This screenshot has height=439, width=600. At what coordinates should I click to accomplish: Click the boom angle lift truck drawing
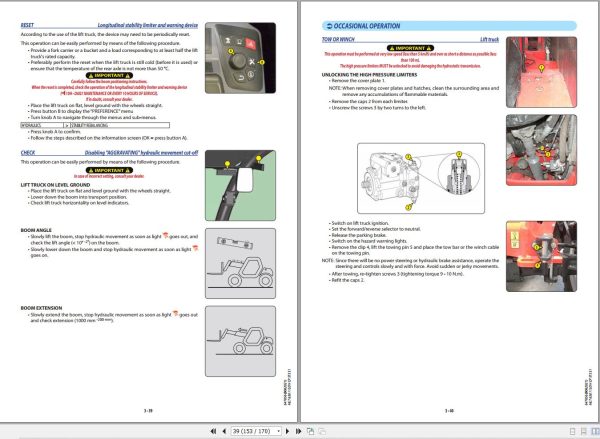point(240,263)
